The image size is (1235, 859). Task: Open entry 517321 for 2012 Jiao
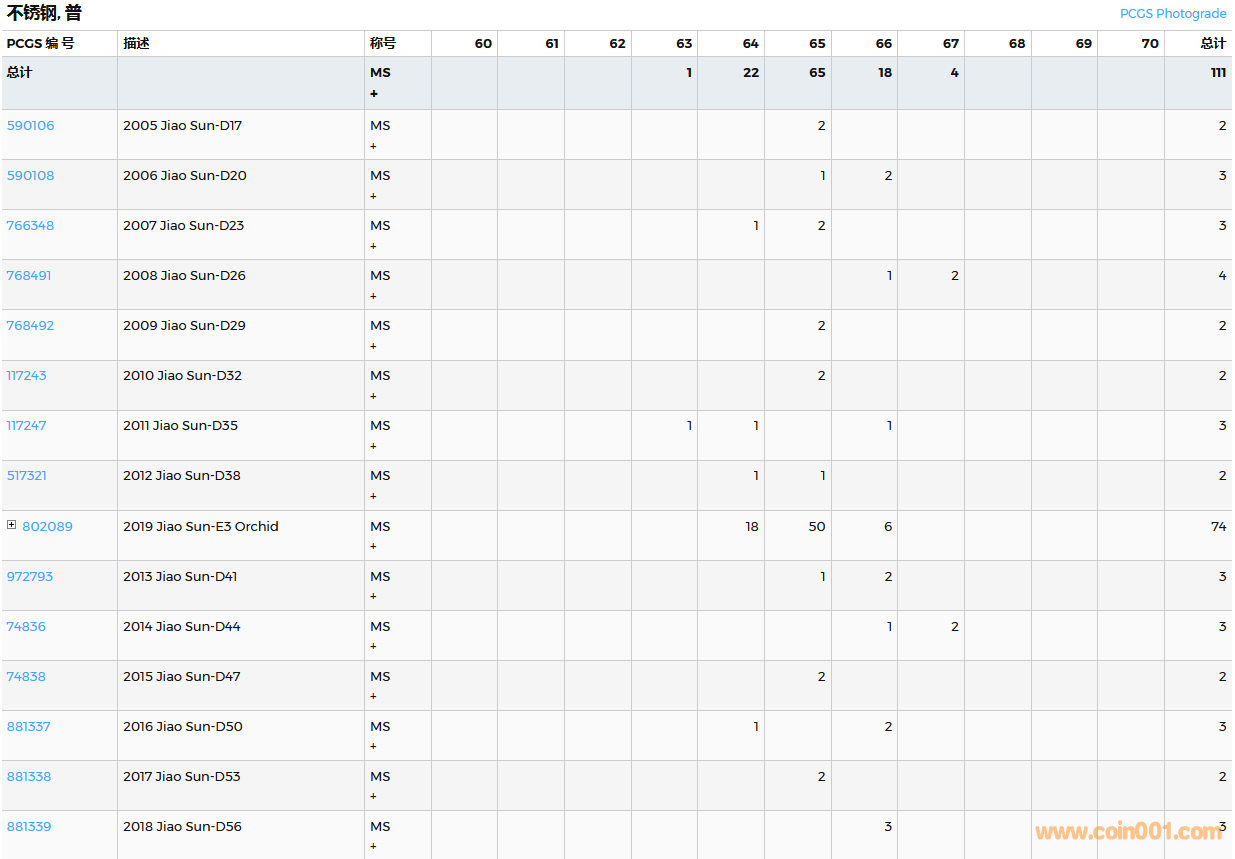click(26, 476)
